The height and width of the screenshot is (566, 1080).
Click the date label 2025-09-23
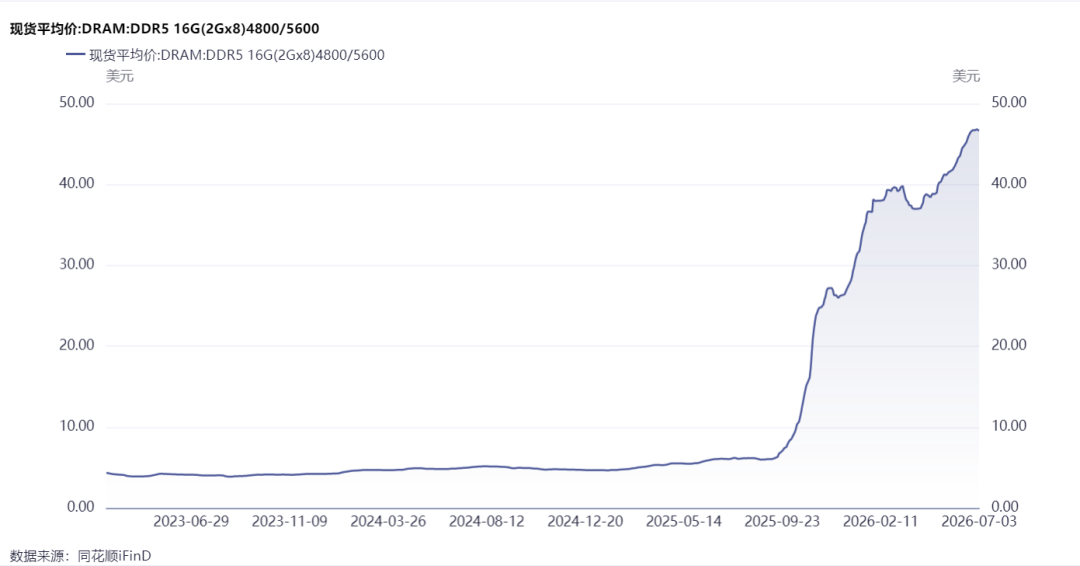pos(782,522)
